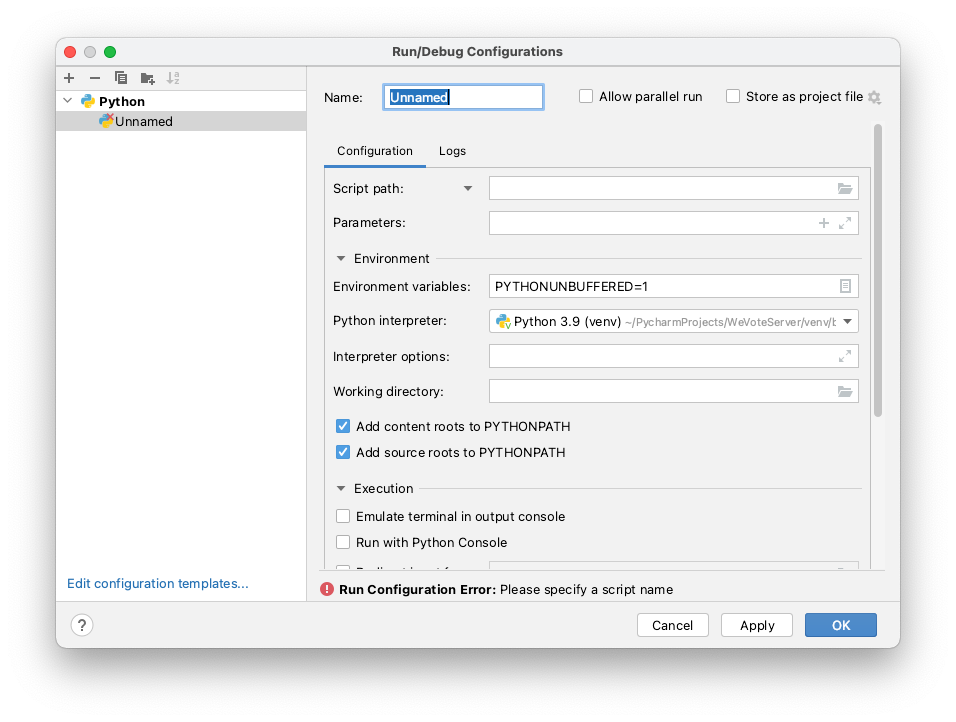Enable Store as project file
Viewport: 956px width, 722px height.
733,96
